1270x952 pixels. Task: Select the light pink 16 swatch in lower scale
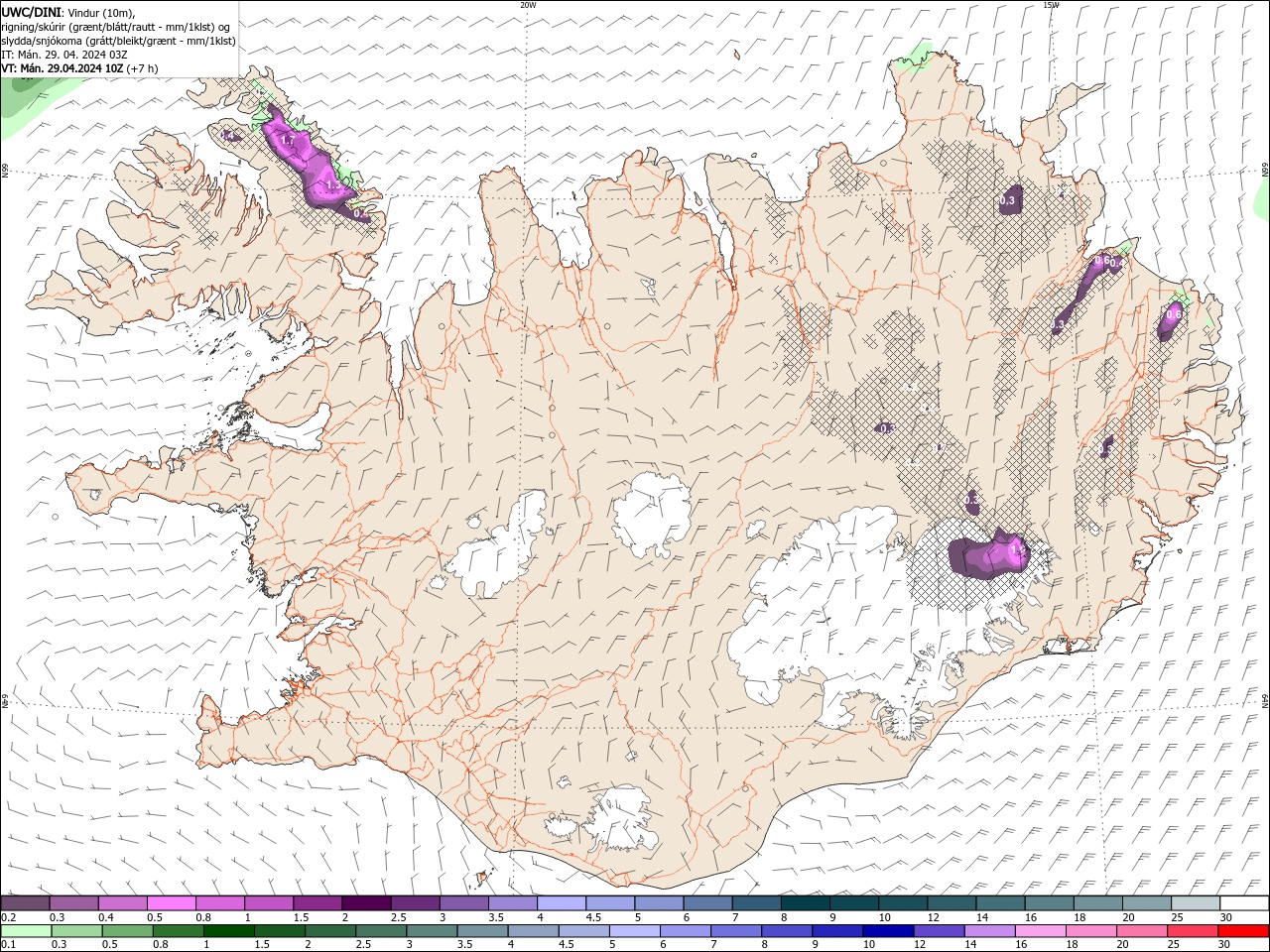[x=1041, y=931]
